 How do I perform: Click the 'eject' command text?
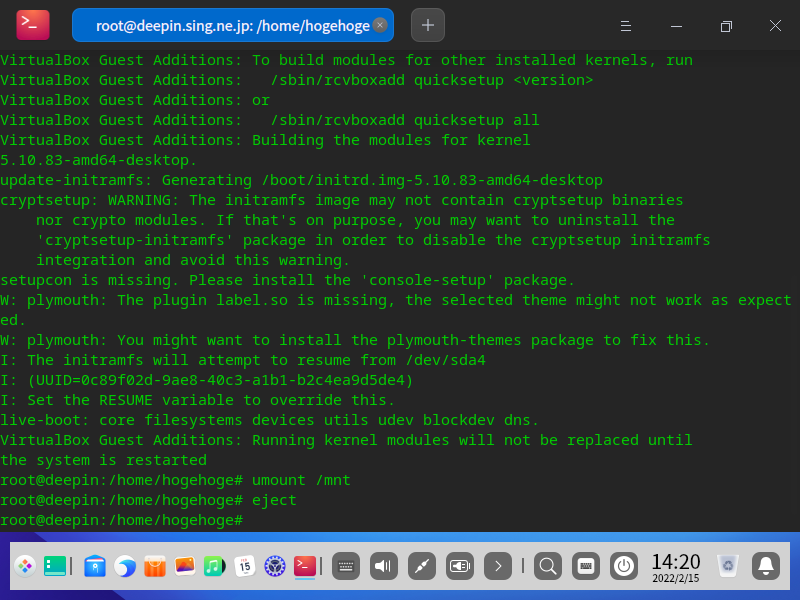pyautogui.click(x=274, y=500)
